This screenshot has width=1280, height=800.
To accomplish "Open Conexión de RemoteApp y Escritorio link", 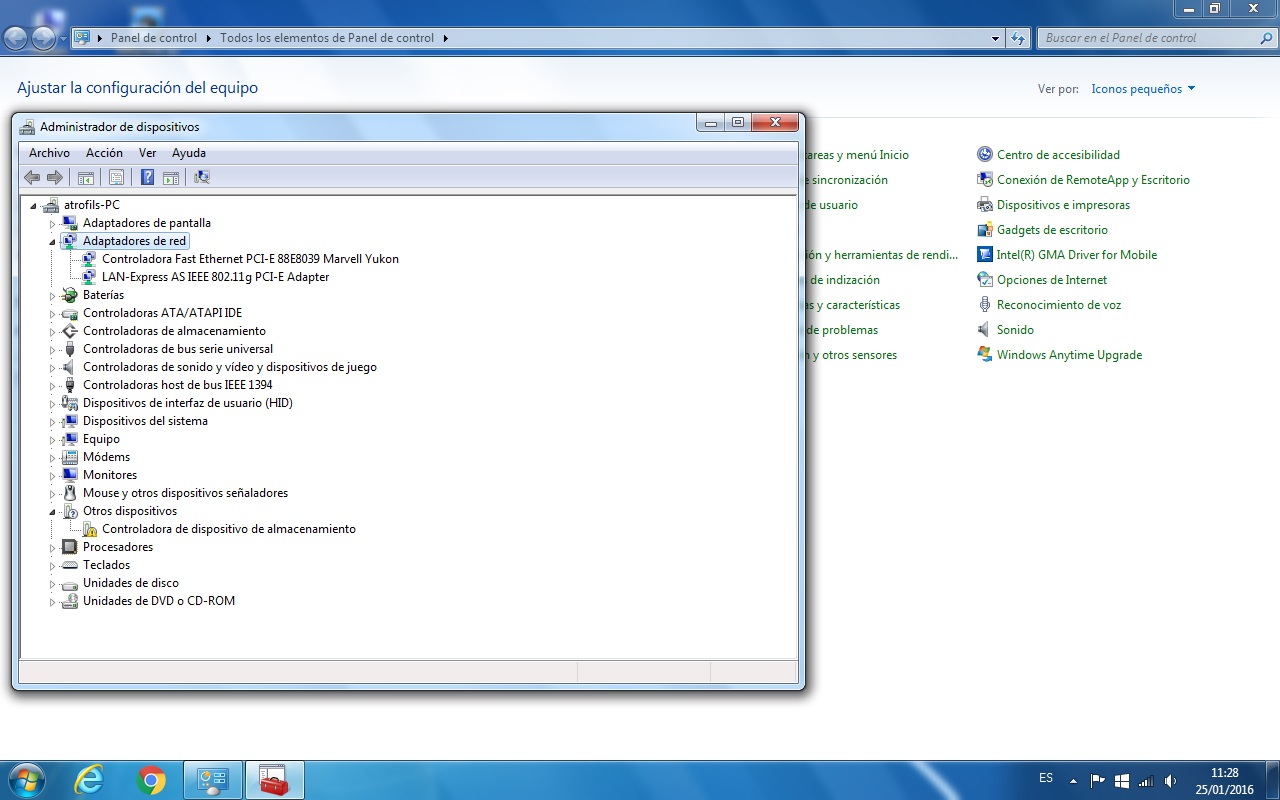I will pos(1093,180).
